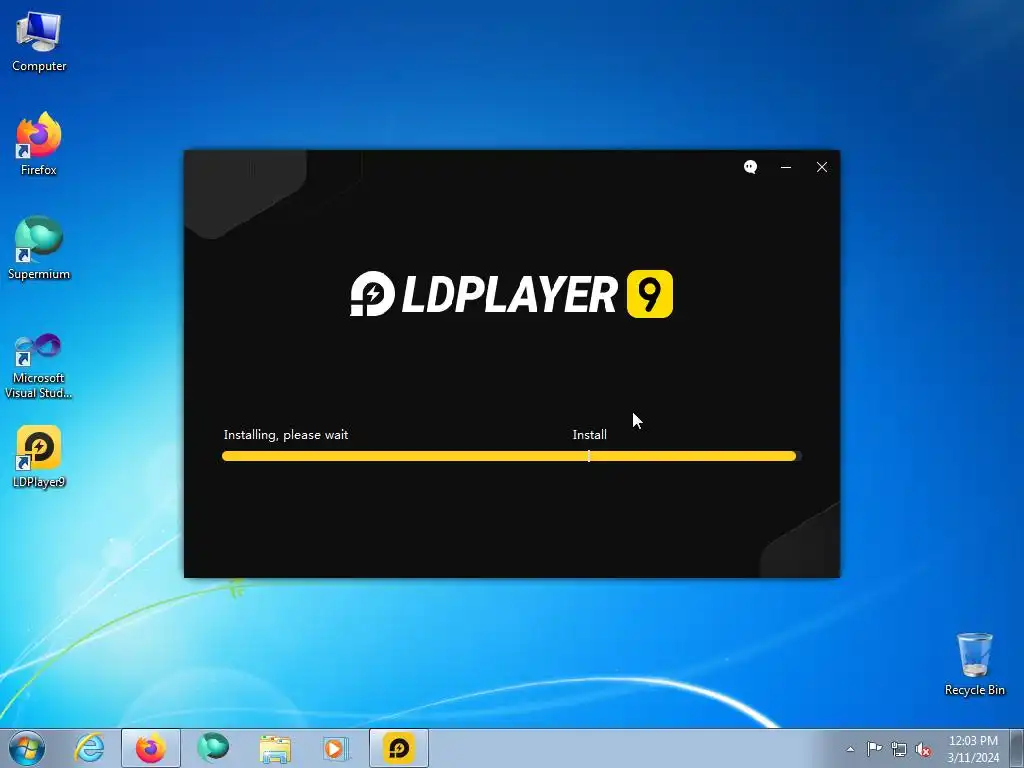Open Supermium from the taskbar
The image size is (1024, 768).
click(x=213, y=748)
